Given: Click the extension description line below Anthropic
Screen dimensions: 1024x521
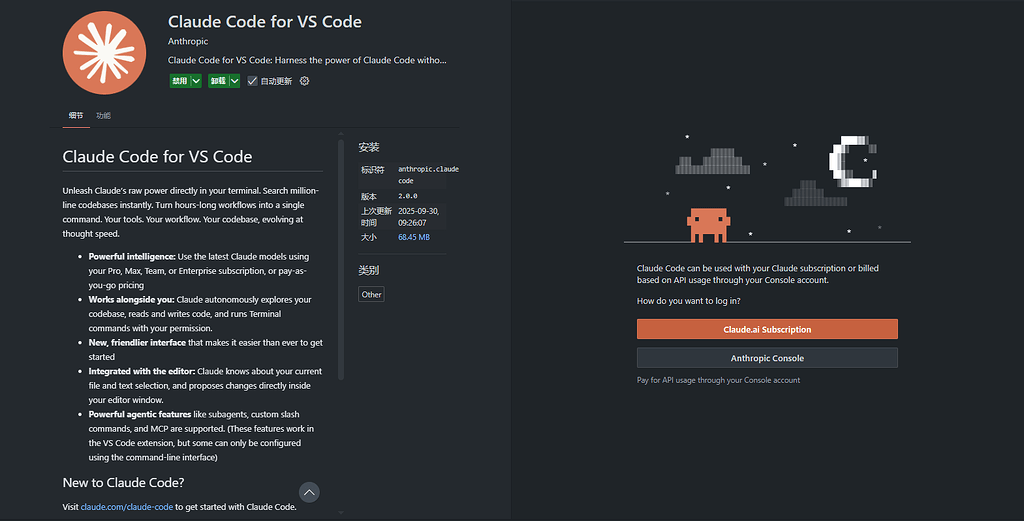Looking at the screenshot, I should pyautogui.click(x=307, y=60).
